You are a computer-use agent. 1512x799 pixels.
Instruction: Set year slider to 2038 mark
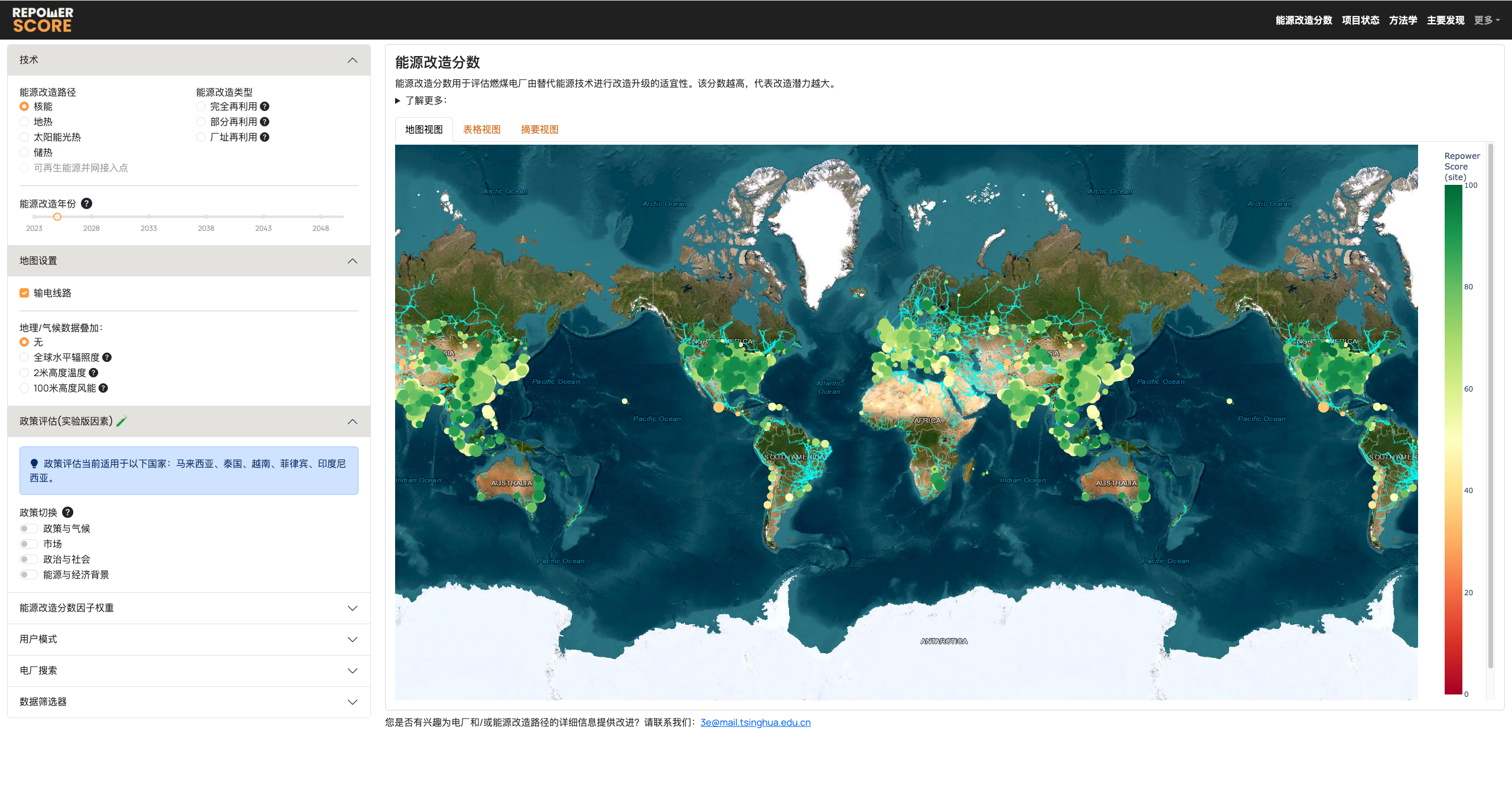206,217
